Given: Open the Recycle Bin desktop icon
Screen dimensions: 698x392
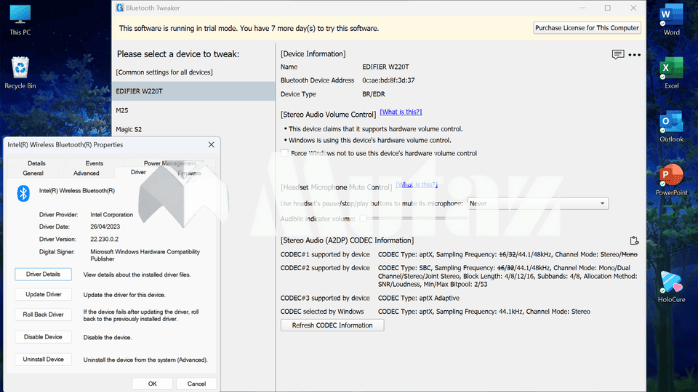Looking at the screenshot, I should point(20,73).
